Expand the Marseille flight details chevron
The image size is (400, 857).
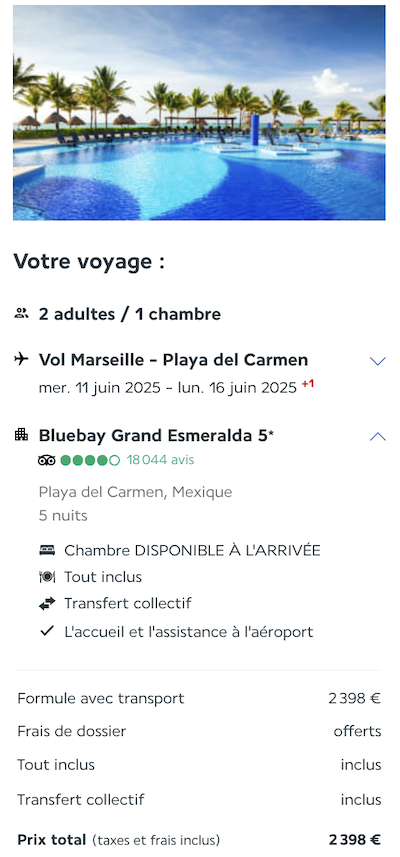click(378, 361)
